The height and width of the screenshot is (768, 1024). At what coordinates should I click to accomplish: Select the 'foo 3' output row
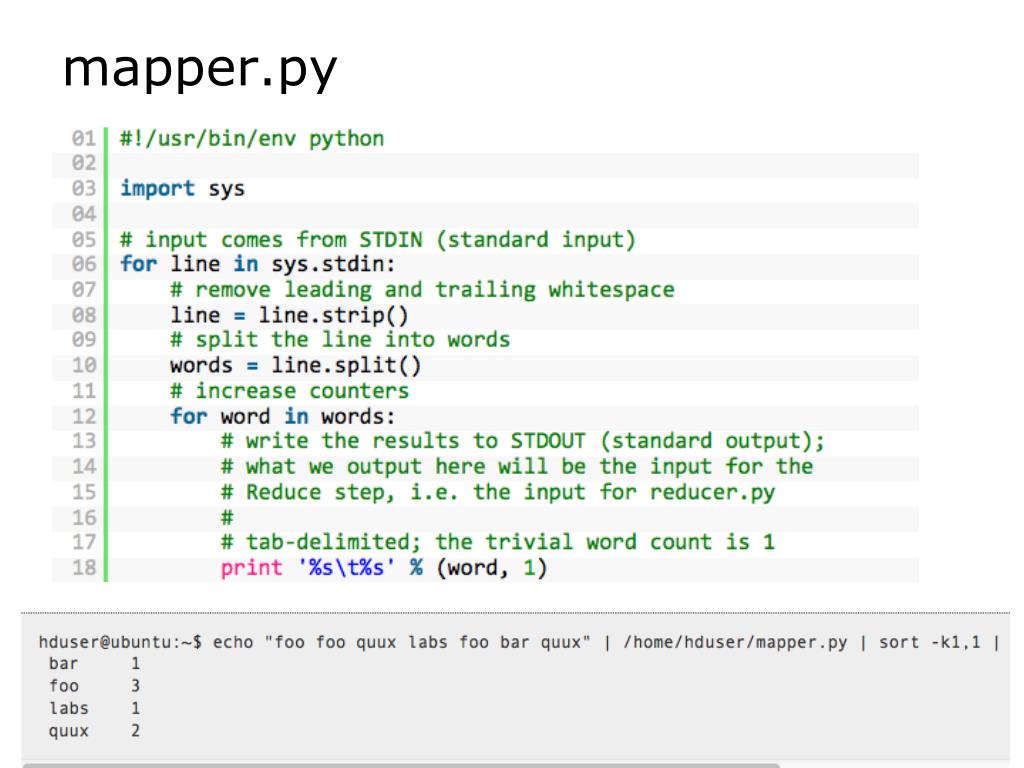[x=95, y=686]
